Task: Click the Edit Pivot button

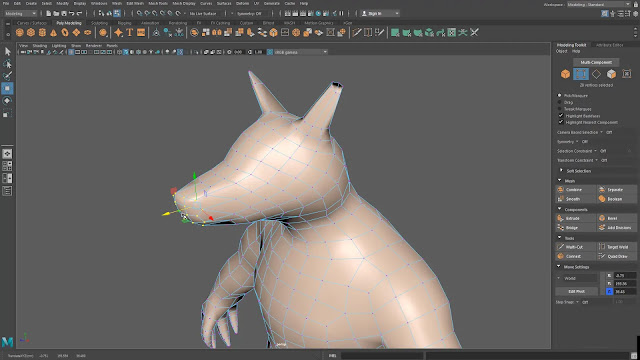Action: pyautogui.click(x=576, y=291)
